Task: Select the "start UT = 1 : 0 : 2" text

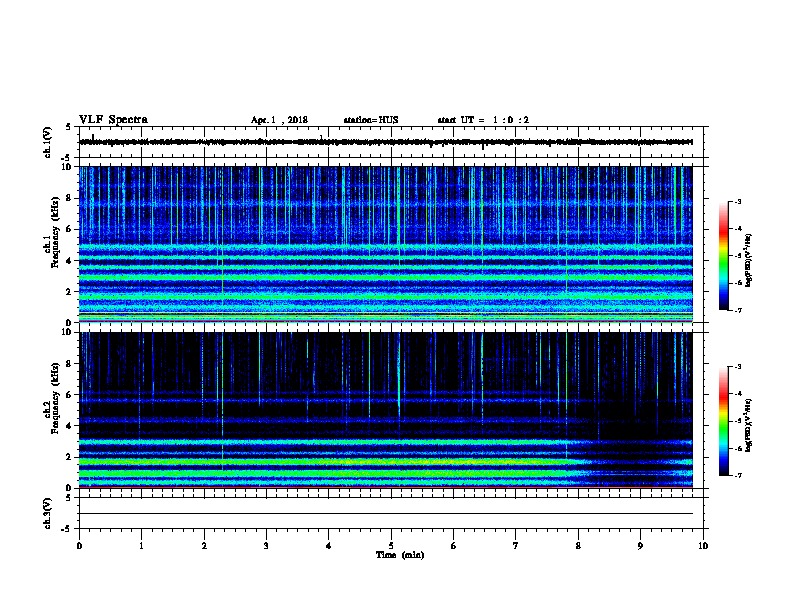Action: click(x=483, y=120)
